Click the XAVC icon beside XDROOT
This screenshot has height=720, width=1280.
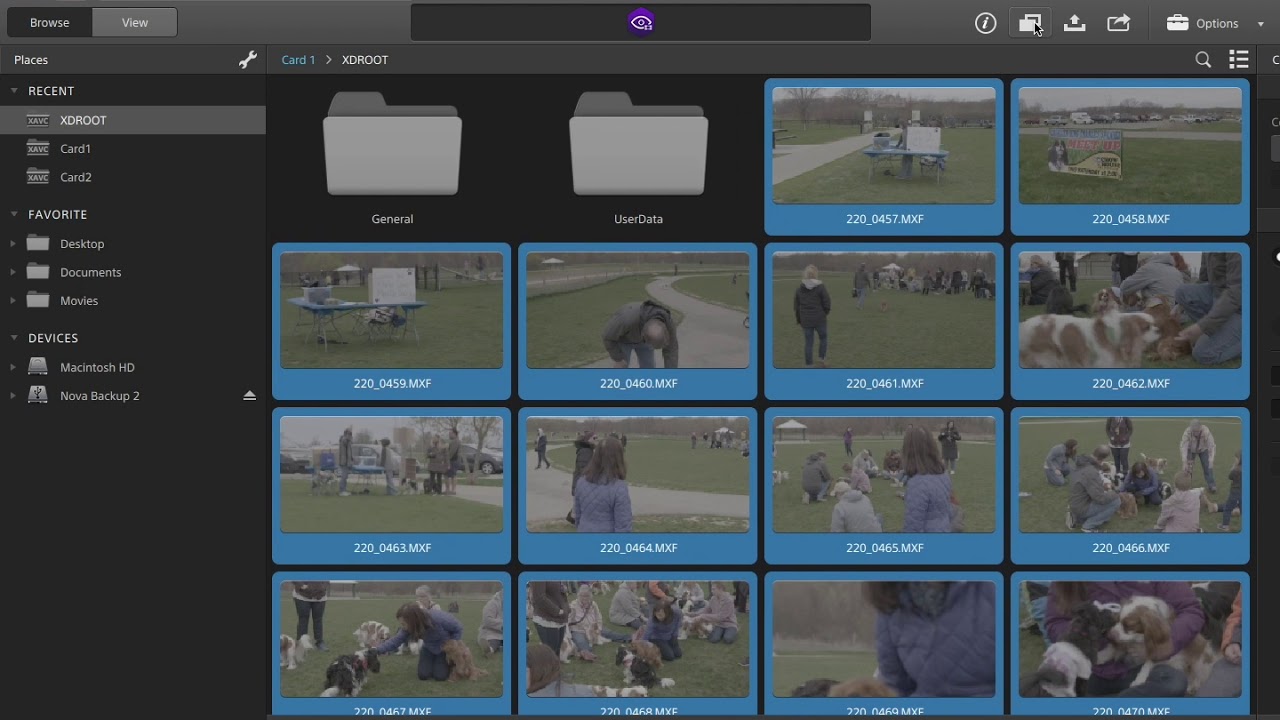pyautogui.click(x=38, y=120)
